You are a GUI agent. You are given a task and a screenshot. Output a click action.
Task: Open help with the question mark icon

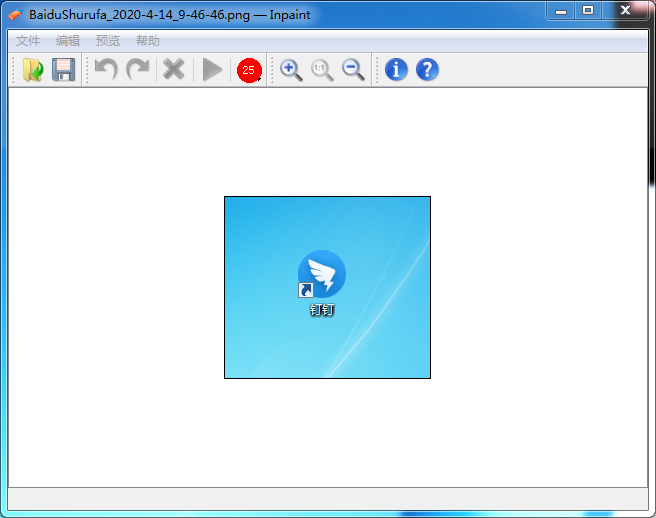click(x=427, y=69)
